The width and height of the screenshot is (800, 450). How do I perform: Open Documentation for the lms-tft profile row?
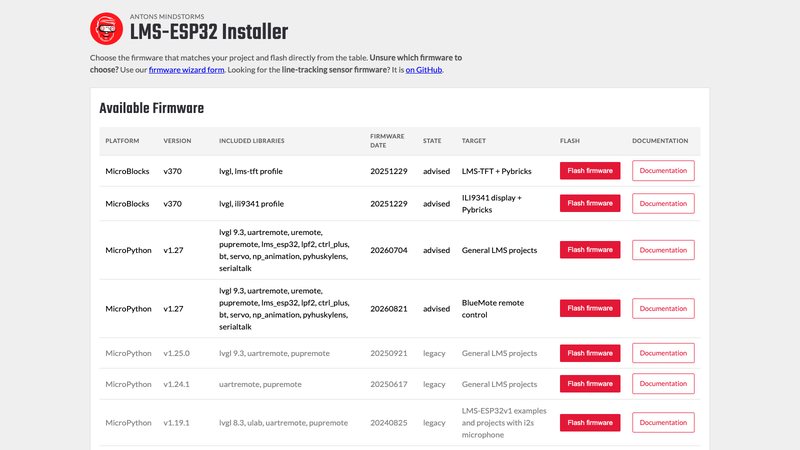663,171
